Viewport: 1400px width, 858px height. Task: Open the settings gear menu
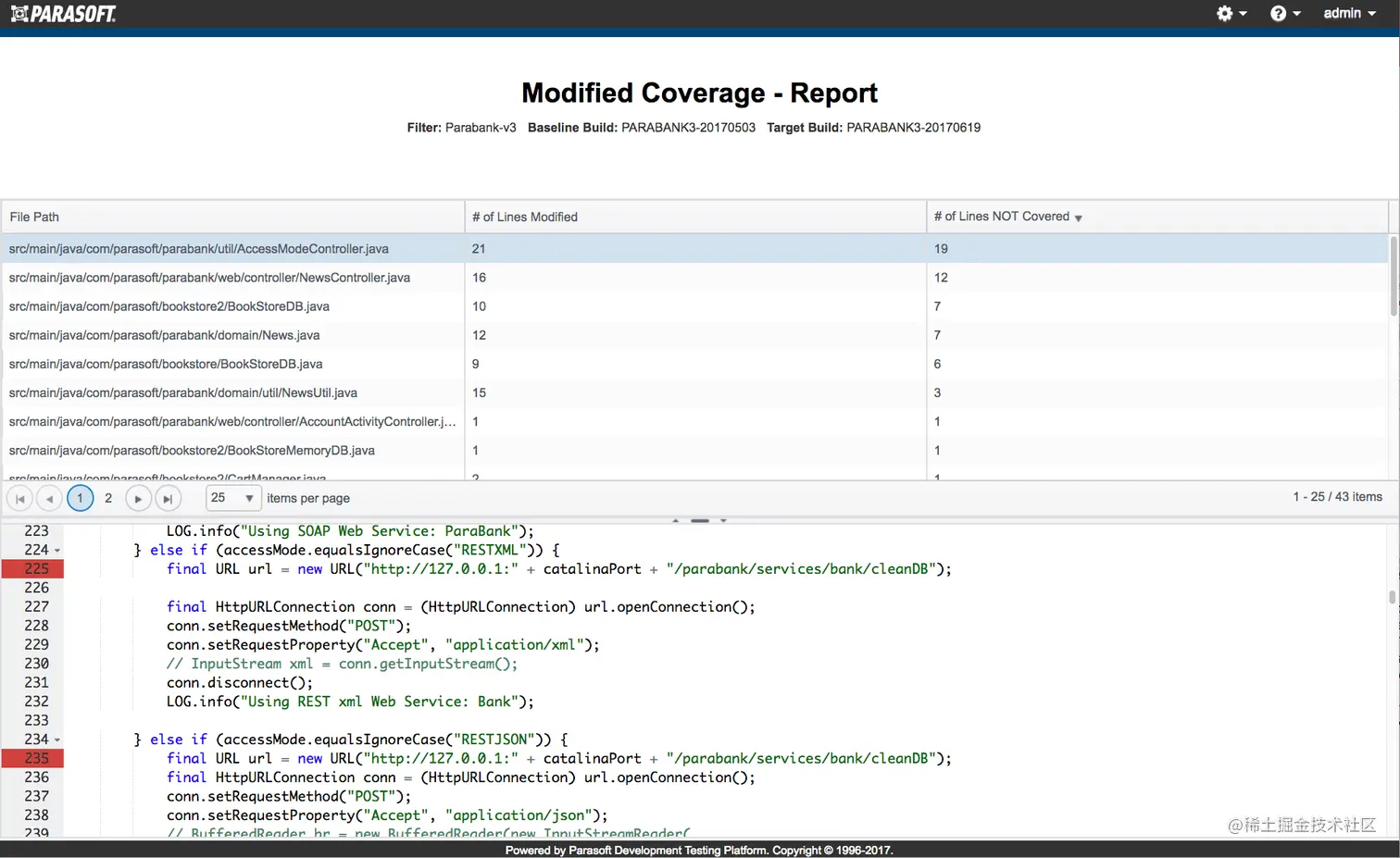pos(1231,13)
